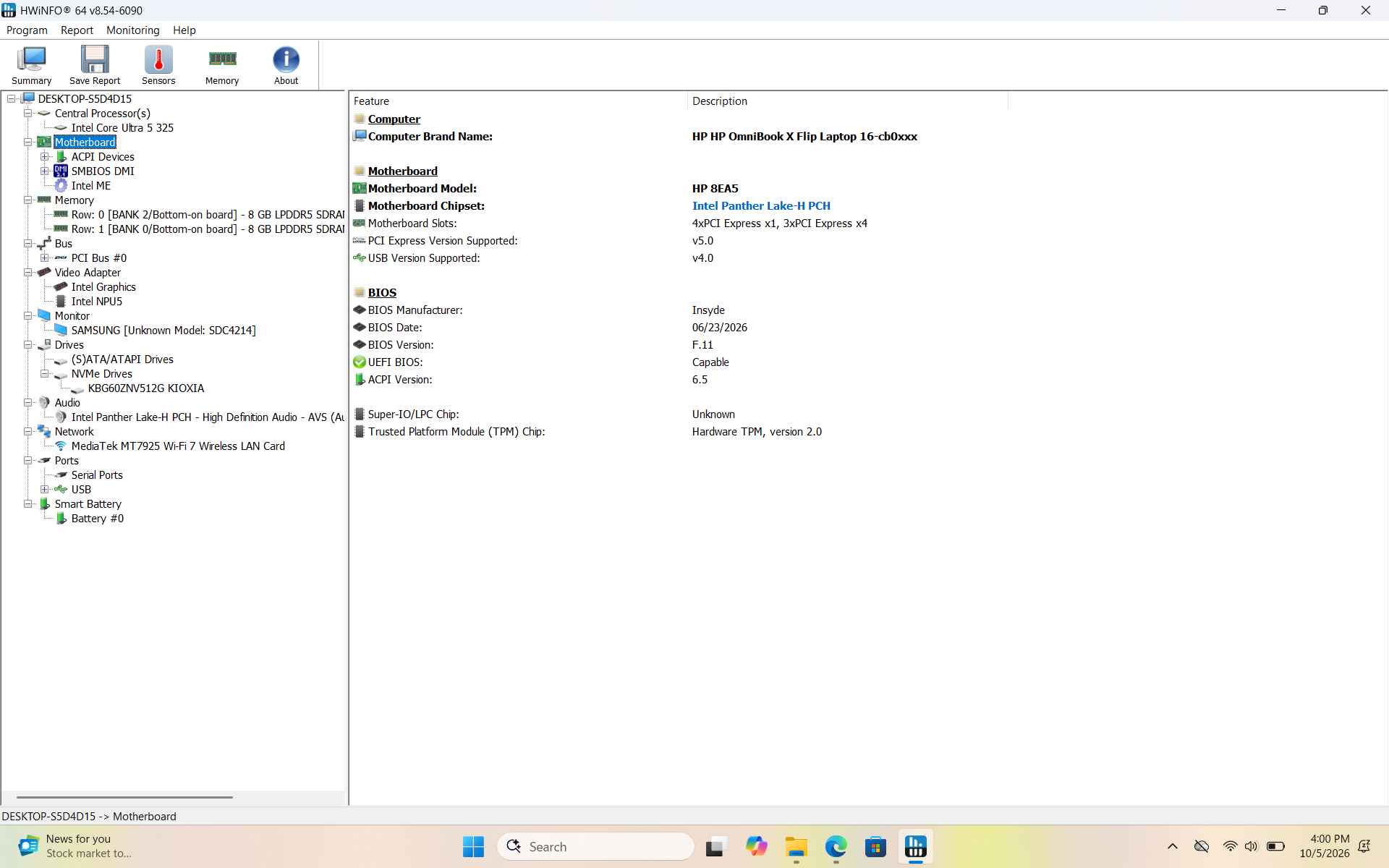This screenshot has height=868, width=1389.
Task: Select Row: 0 BANK 2 memory module
Action: [208, 215]
